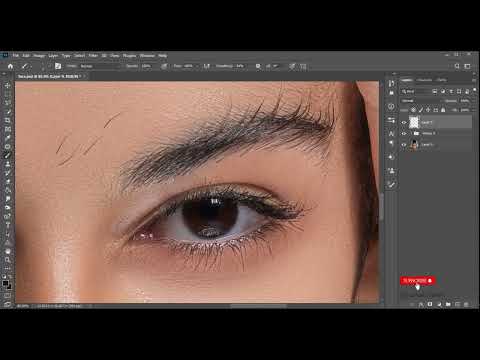
Task: Hide the bottom portrait layer
Action: [x=404, y=144]
